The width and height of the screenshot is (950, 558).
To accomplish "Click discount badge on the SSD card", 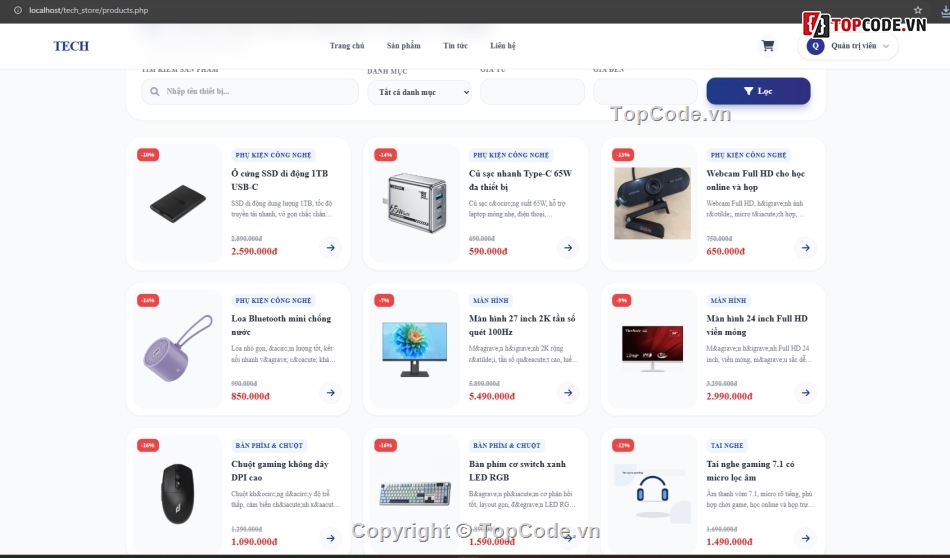I will point(148,155).
